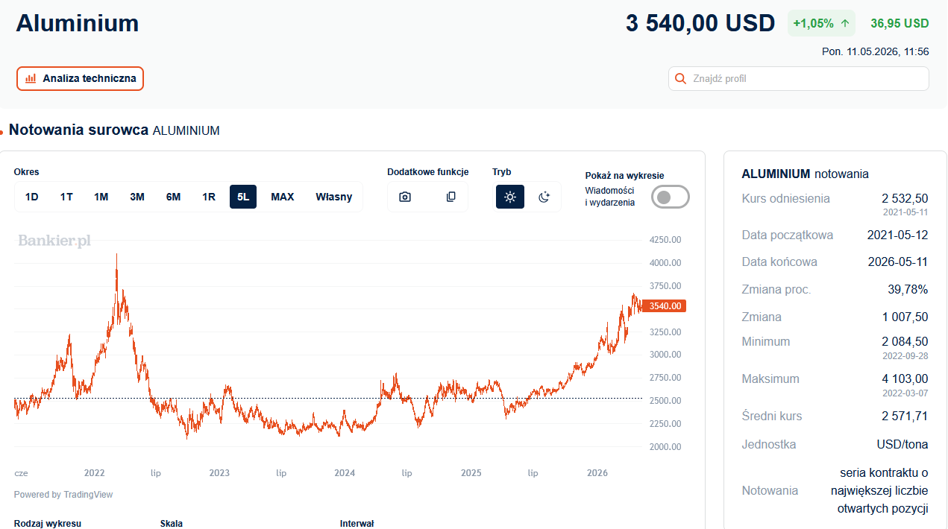
Task: Select the 6M period
Action: point(174,197)
